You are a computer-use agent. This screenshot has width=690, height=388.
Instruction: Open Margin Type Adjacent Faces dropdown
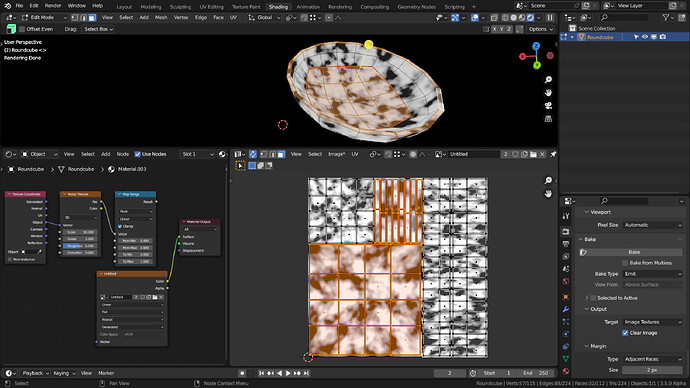(x=652, y=359)
